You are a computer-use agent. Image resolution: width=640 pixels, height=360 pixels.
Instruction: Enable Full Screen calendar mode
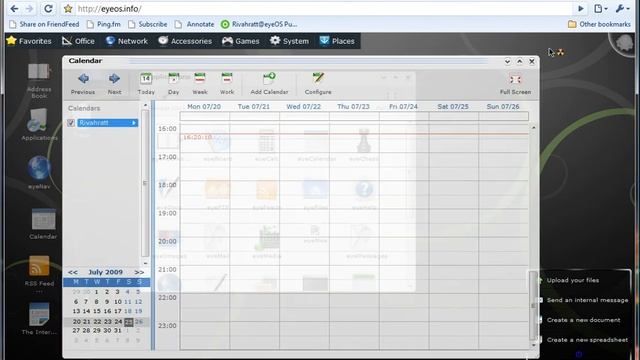pyautogui.click(x=516, y=84)
